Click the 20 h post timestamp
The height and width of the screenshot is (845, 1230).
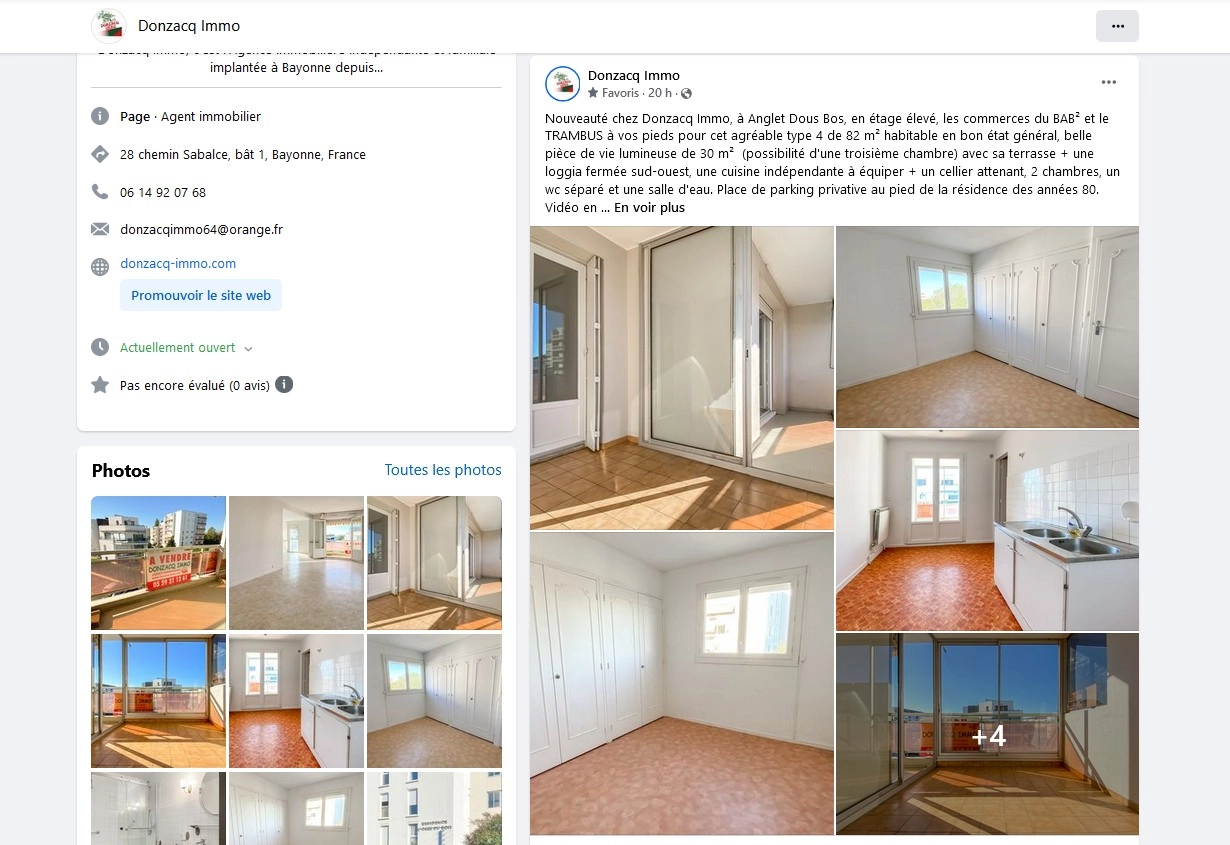click(x=659, y=93)
